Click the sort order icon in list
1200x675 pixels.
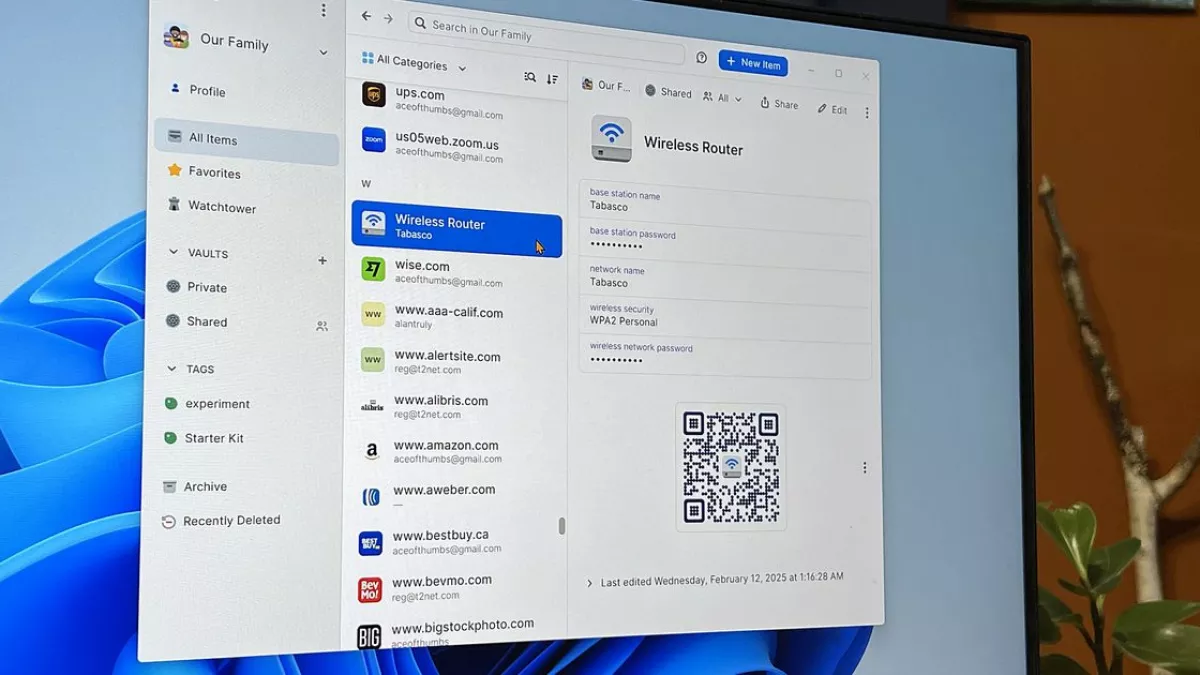pyautogui.click(x=552, y=79)
